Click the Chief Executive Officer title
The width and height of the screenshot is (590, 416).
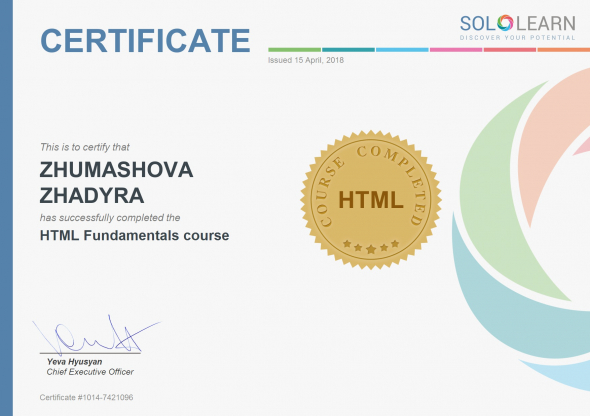point(90,372)
